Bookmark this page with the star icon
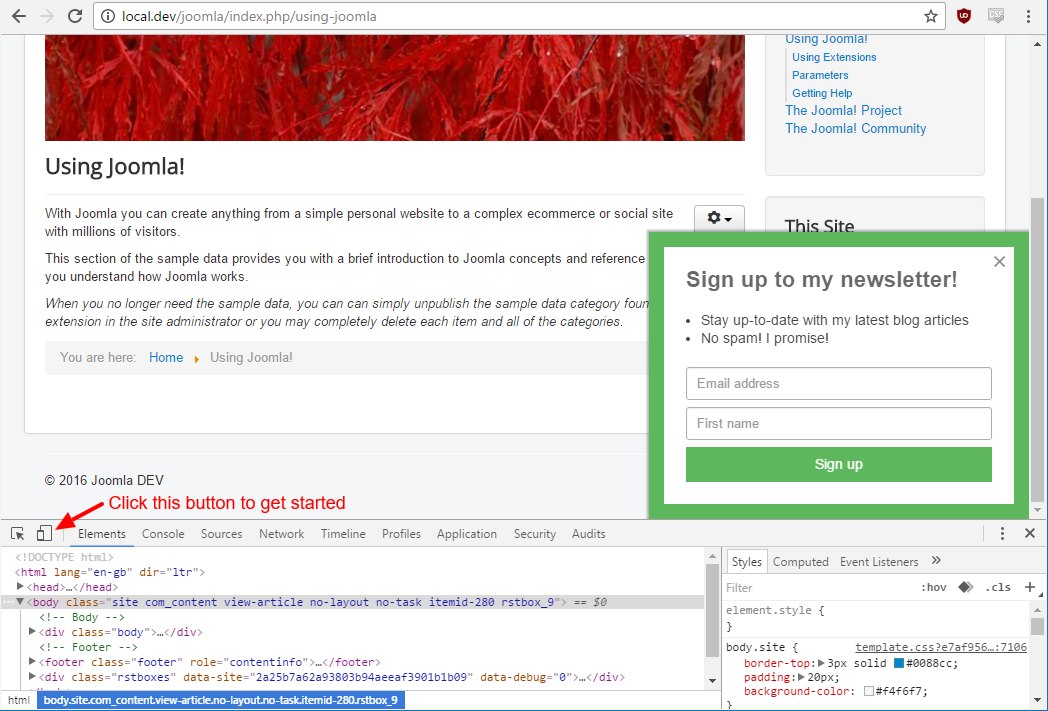The height and width of the screenshot is (711, 1048). pos(930,16)
